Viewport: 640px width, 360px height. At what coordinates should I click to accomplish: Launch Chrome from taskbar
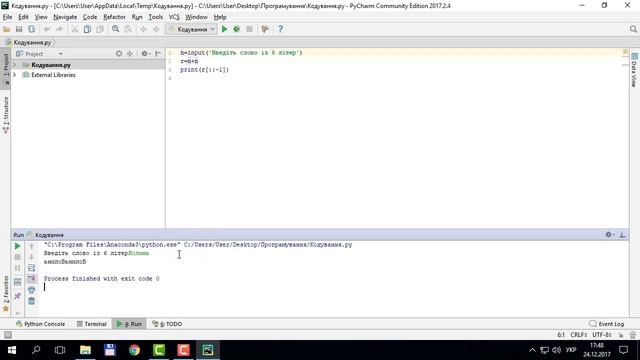(x=134, y=350)
